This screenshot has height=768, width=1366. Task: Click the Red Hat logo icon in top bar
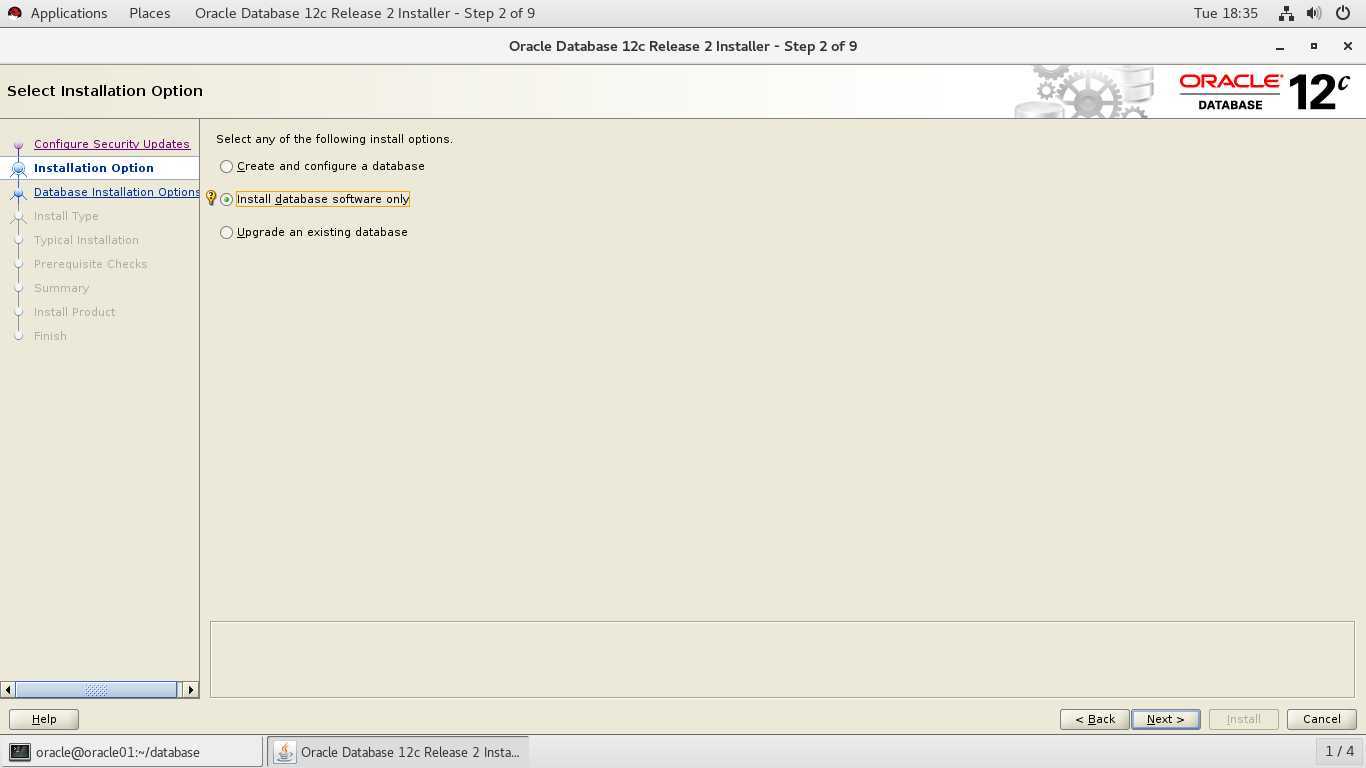pos(14,13)
